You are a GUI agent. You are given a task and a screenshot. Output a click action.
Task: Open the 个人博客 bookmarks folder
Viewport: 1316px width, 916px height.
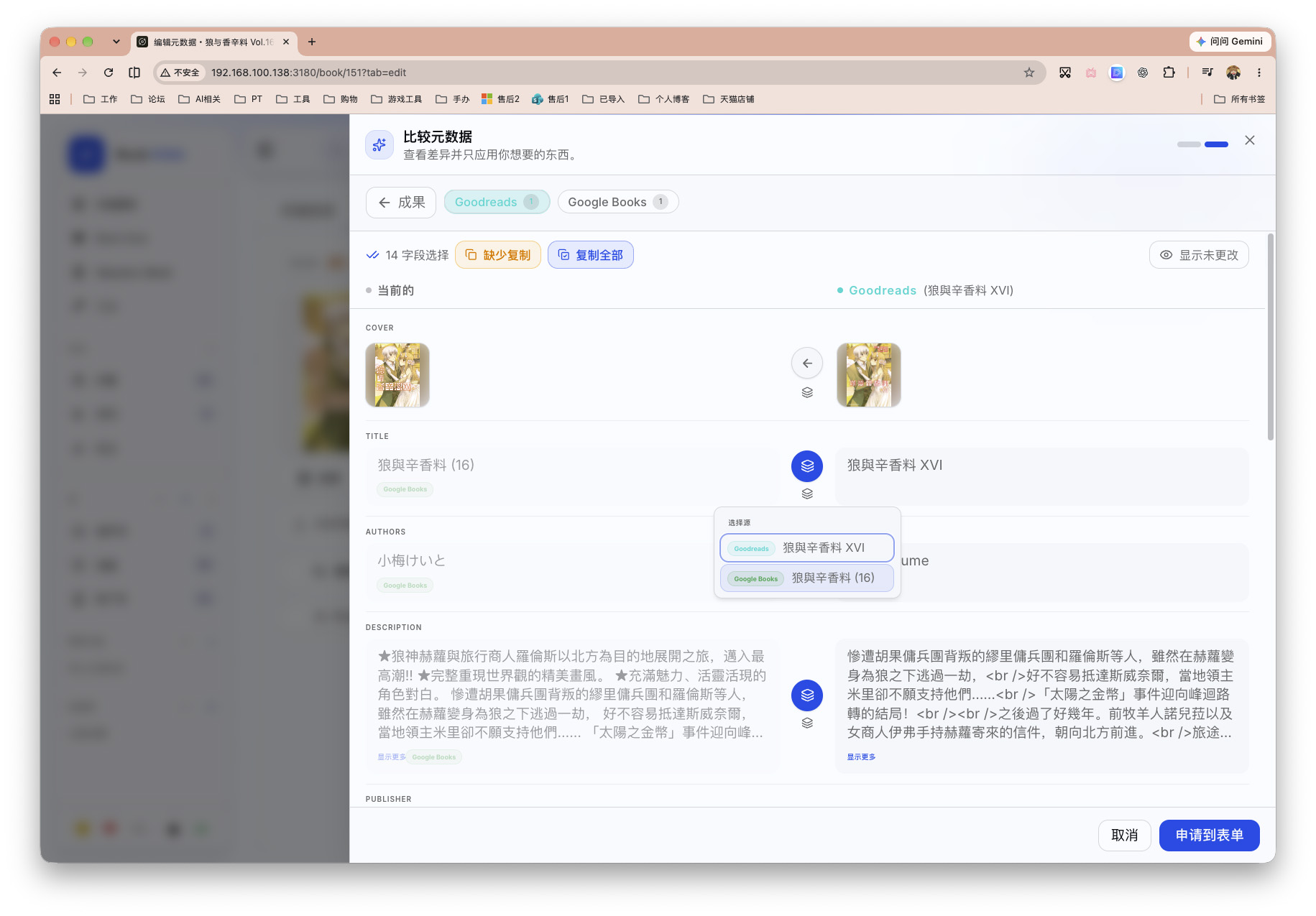click(x=664, y=99)
